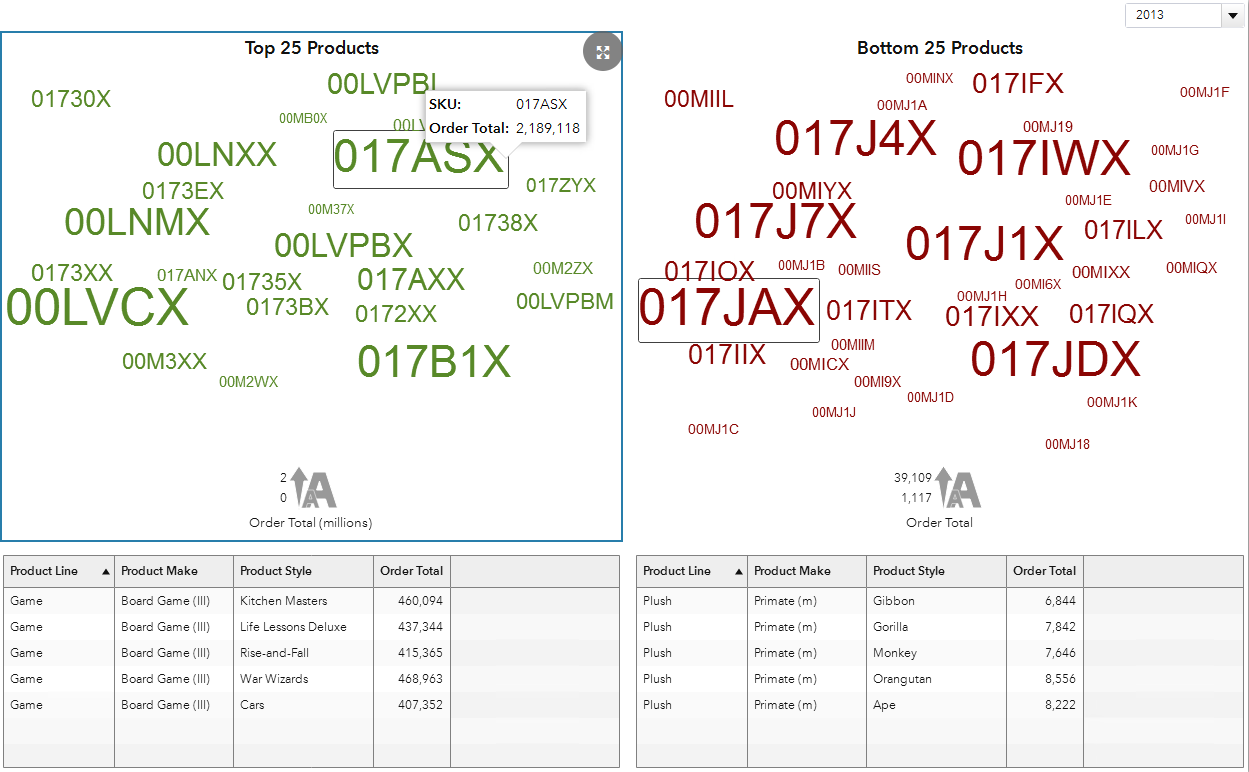This screenshot has height=772, width=1249.
Task: Click the 00LNMX word in the cloud
Action: [x=137, y=223]
